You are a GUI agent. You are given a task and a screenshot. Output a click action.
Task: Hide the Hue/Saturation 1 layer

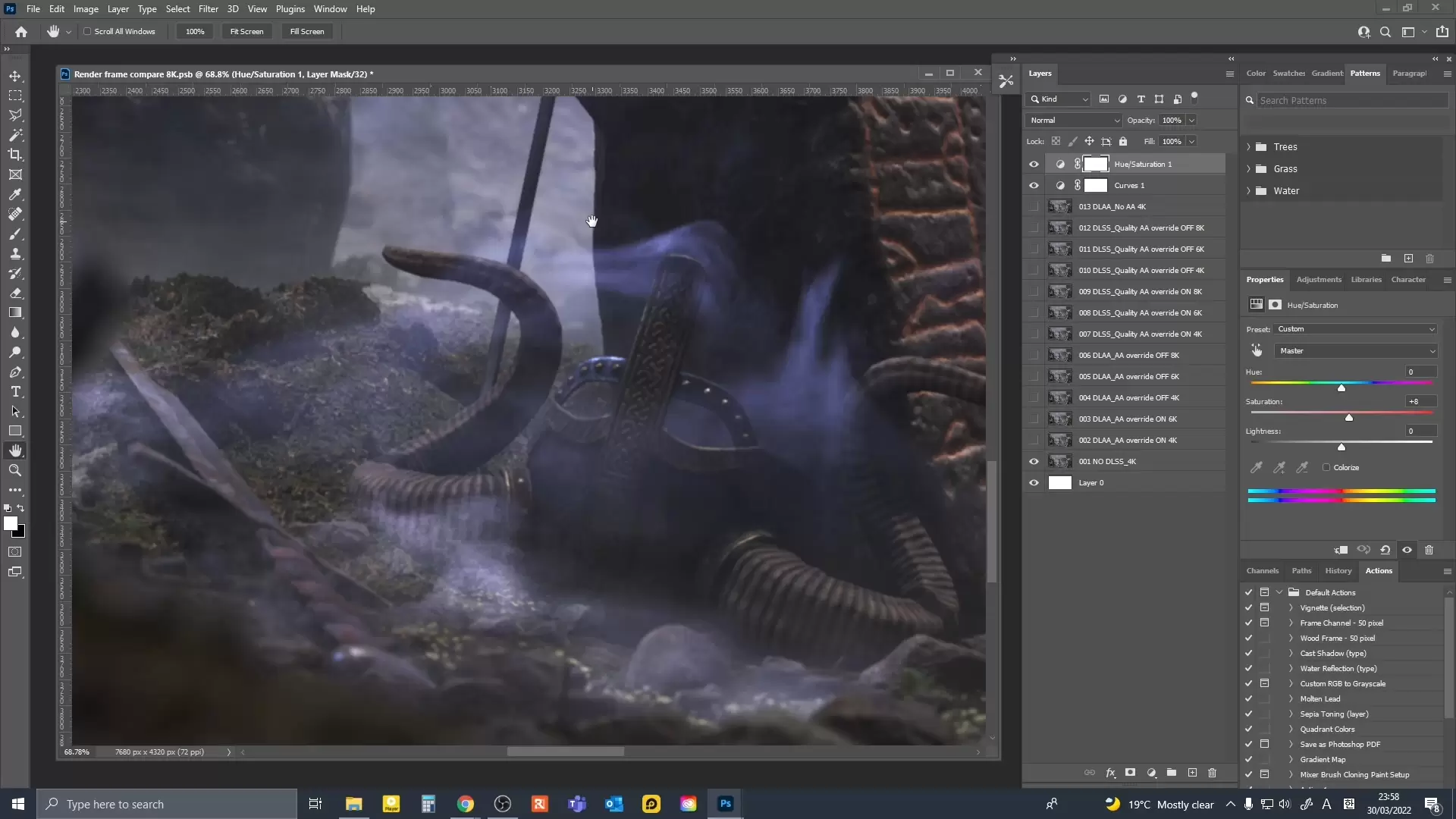(1034, 164)
